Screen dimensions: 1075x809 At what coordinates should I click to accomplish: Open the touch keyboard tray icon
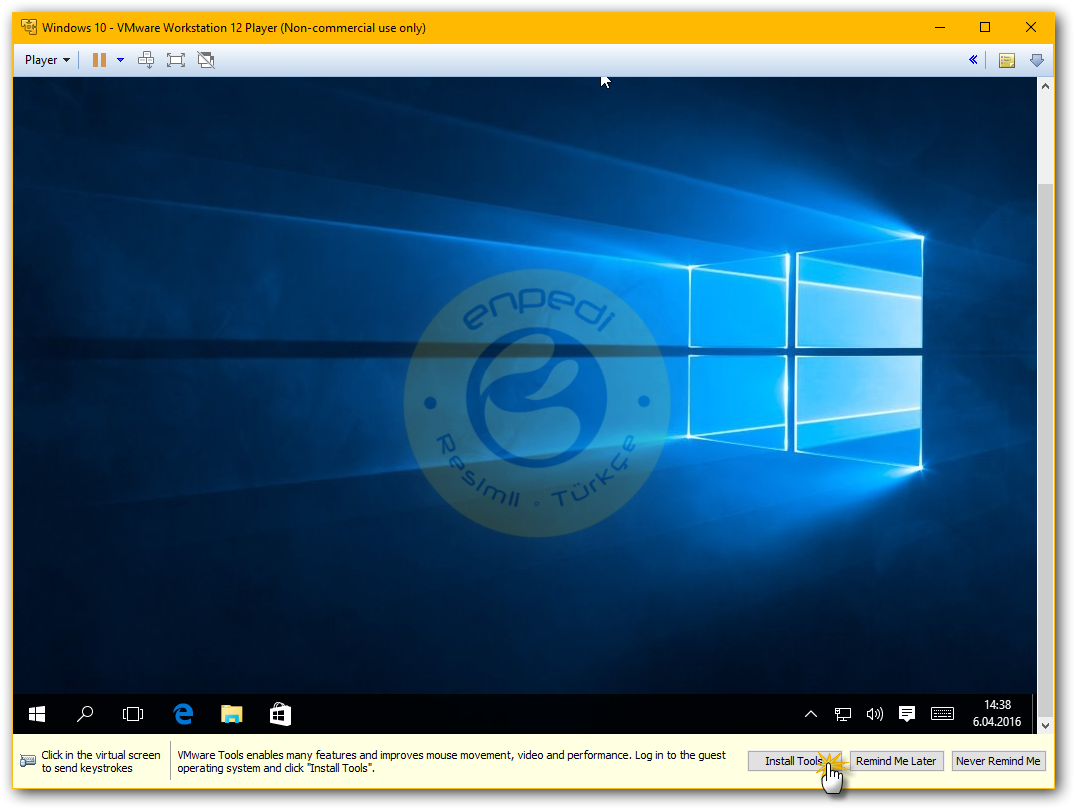(943, 714)
